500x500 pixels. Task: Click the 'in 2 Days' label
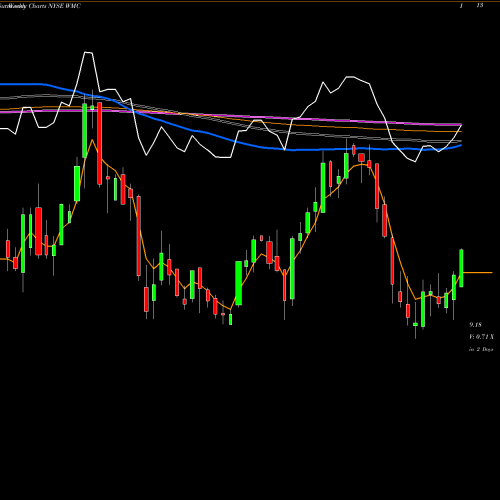coord(481,349)
